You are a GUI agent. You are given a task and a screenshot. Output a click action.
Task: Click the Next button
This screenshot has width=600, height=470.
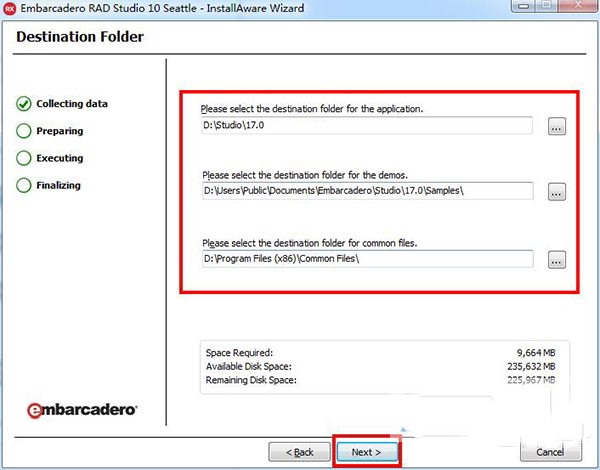click(367, 452)
